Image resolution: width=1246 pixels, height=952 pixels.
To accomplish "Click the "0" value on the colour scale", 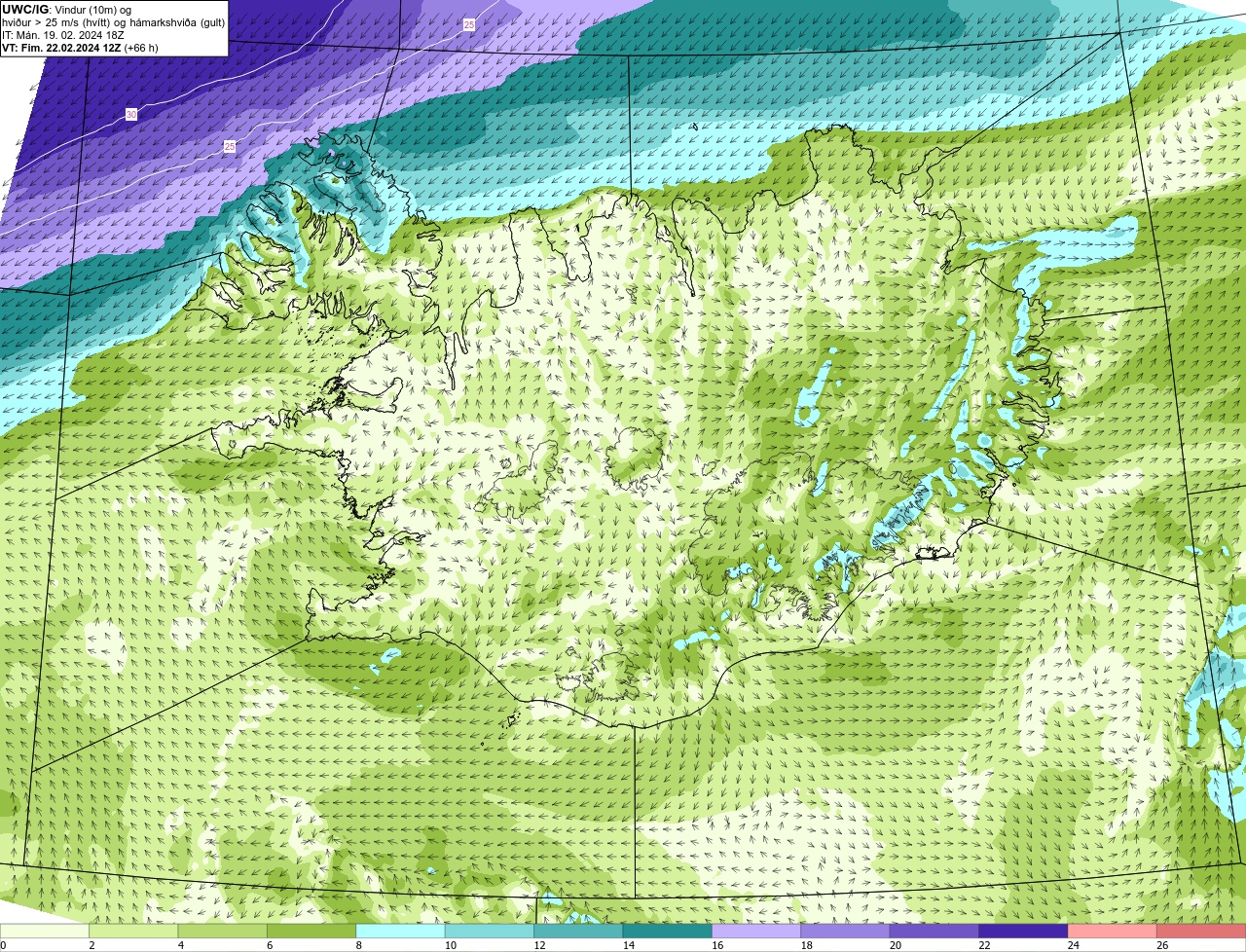I will point(3,945).
